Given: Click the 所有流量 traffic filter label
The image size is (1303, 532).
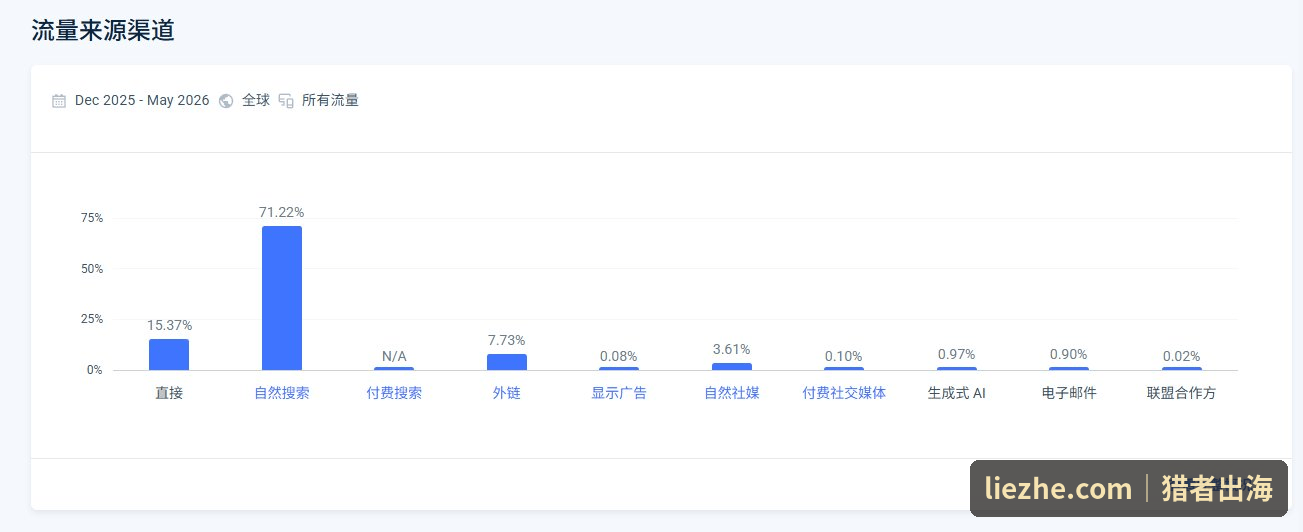Looking at the screenshot, I should click(330, 100).
